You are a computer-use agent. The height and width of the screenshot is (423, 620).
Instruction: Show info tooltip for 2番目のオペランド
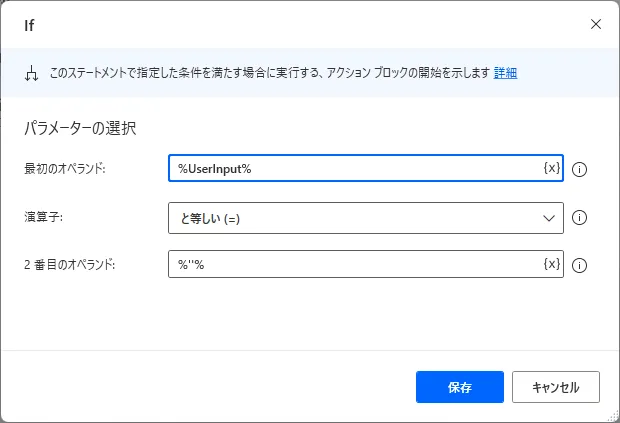579,265
